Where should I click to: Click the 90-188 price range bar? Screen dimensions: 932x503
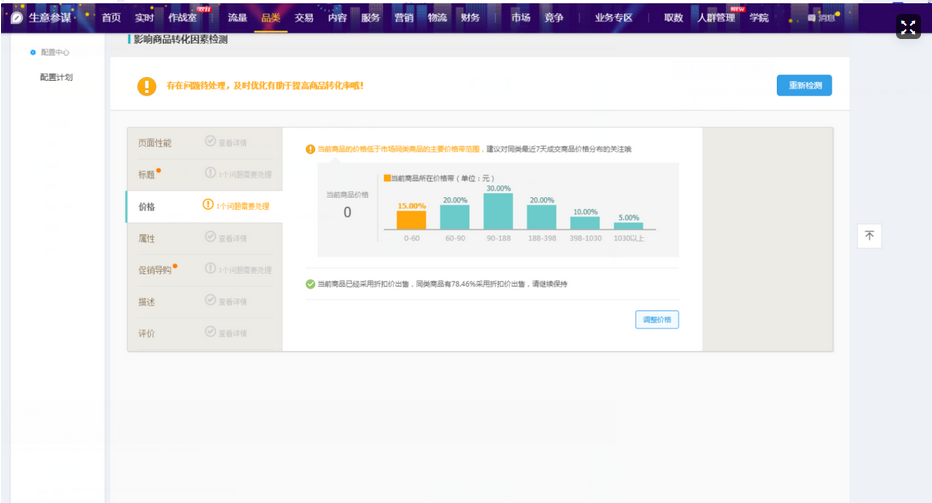click(x=498, y=211)
